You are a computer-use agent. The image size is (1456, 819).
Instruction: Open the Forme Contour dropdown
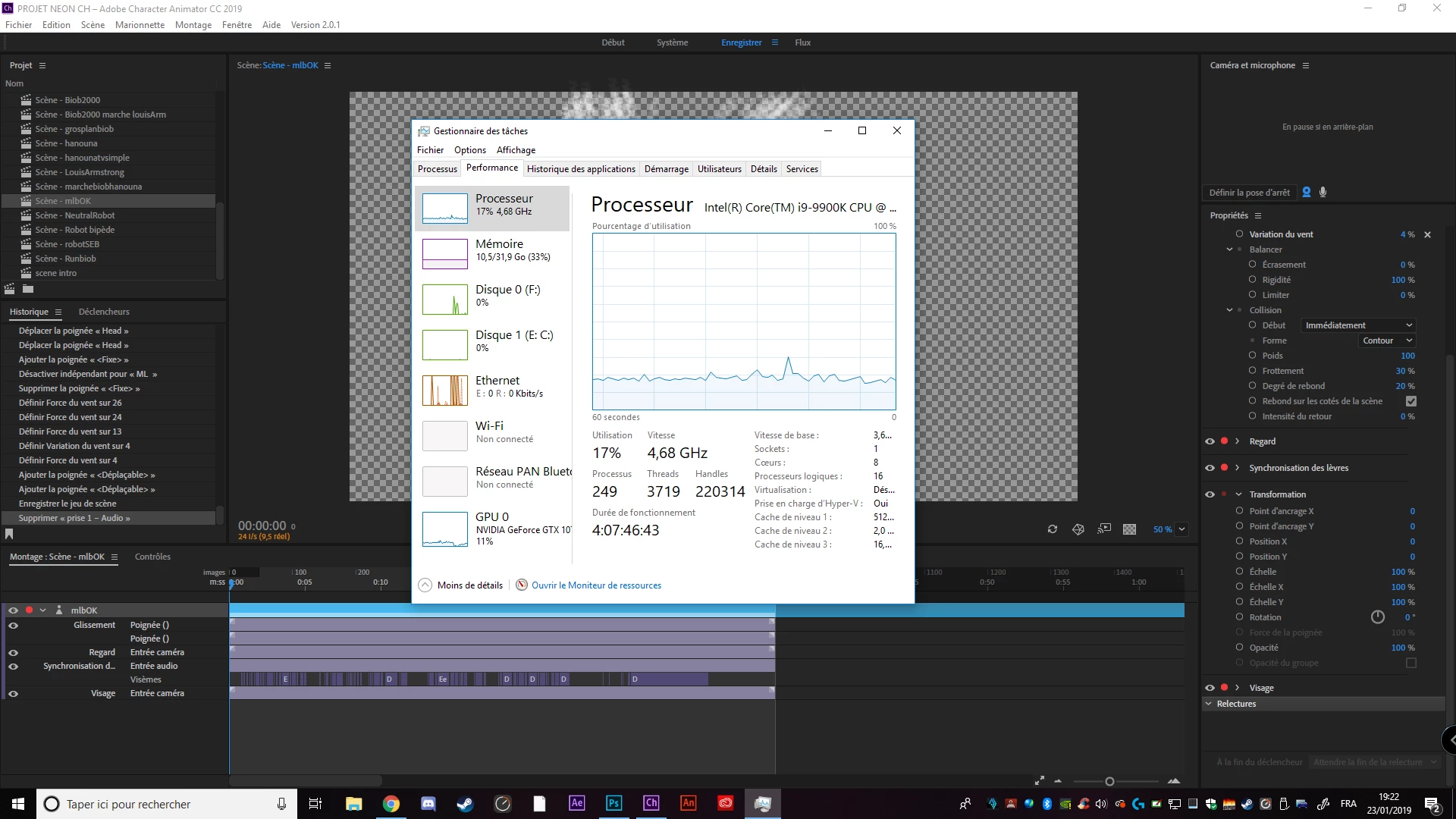(x=1386, y=340)
